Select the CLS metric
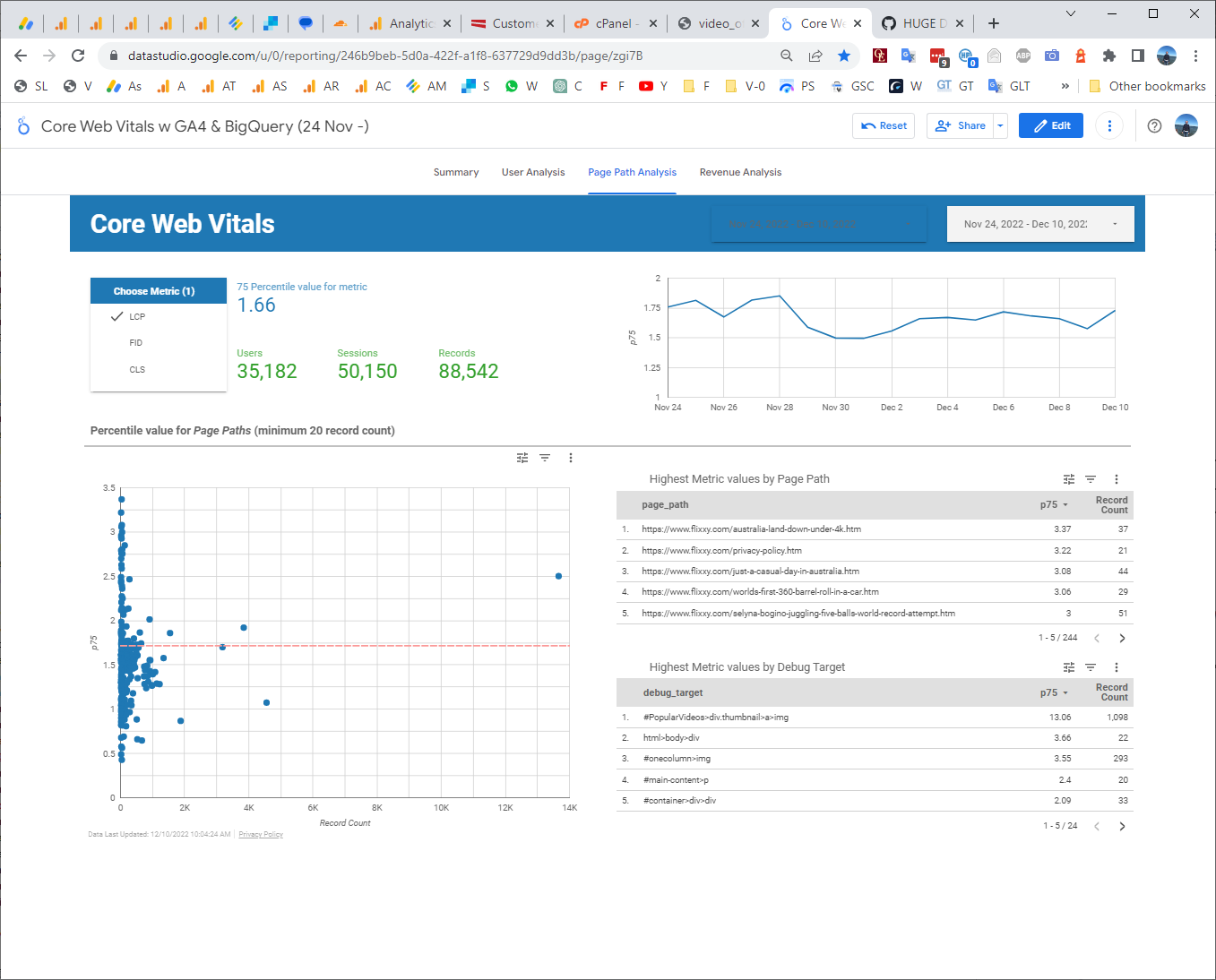 coord(137,369)
